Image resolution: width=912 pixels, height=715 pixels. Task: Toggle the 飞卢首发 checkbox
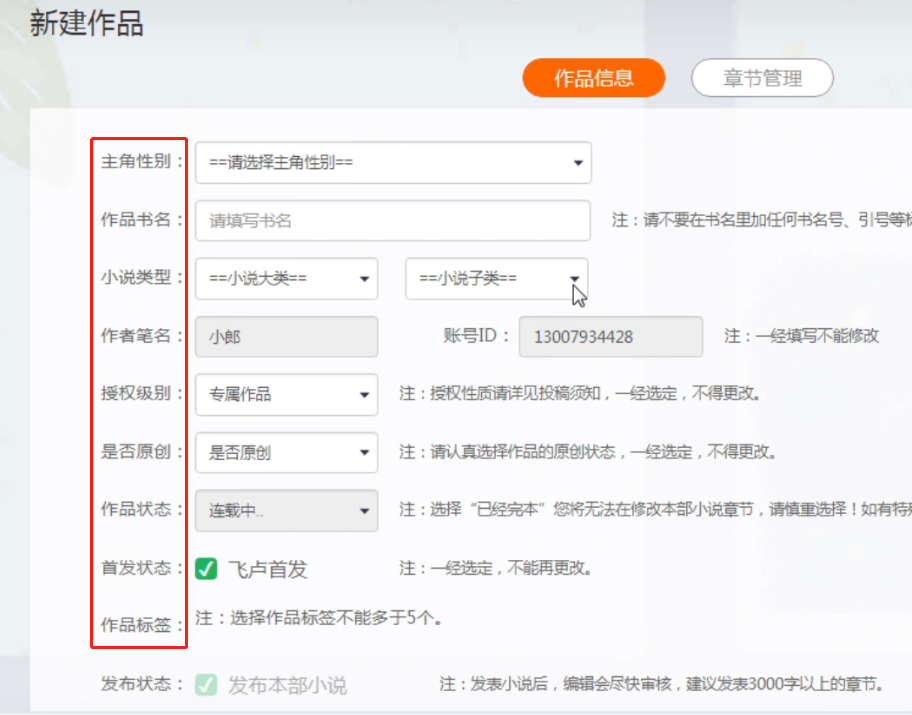coord(206,569)
